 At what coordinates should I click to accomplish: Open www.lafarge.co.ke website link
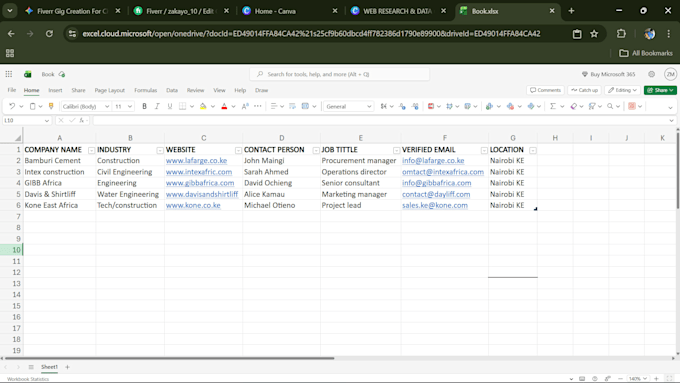[x=196, y=160]
